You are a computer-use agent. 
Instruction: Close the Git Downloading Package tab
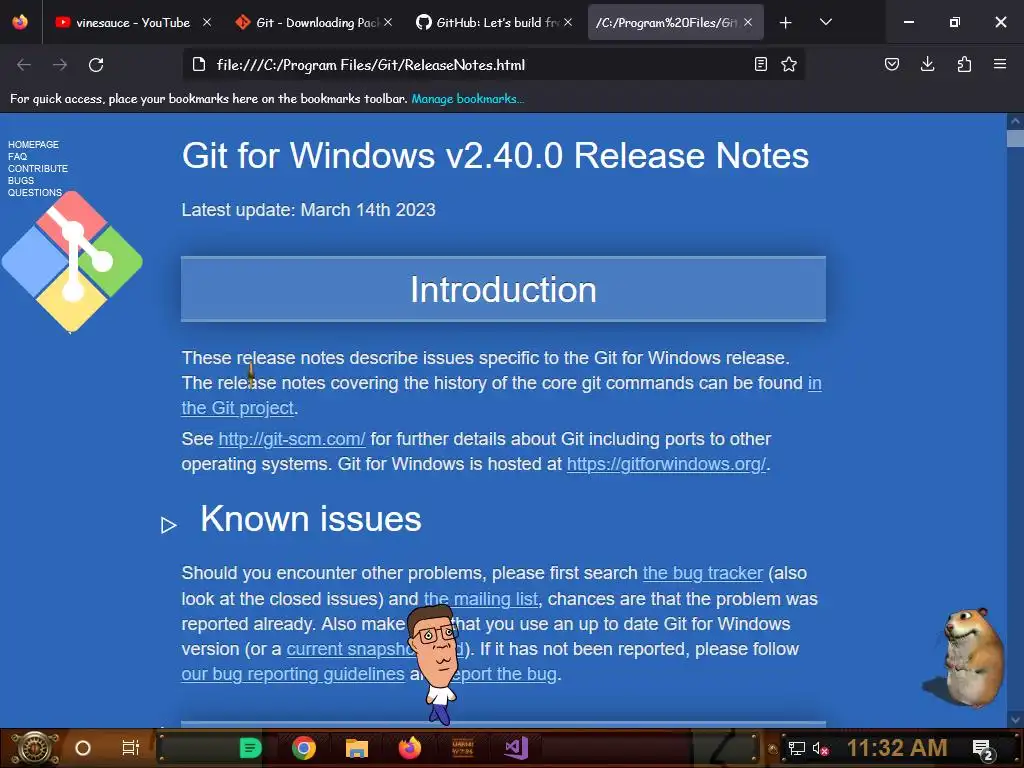pos(388,22)
